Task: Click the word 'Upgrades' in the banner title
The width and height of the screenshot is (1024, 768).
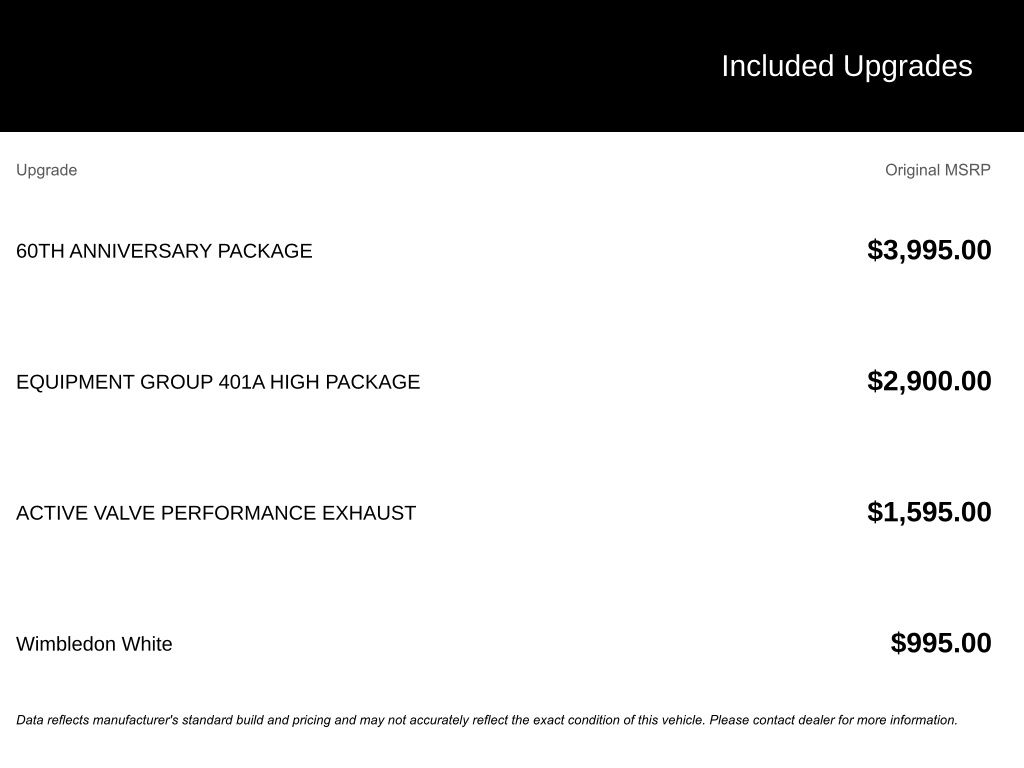Action: point(907,66)
